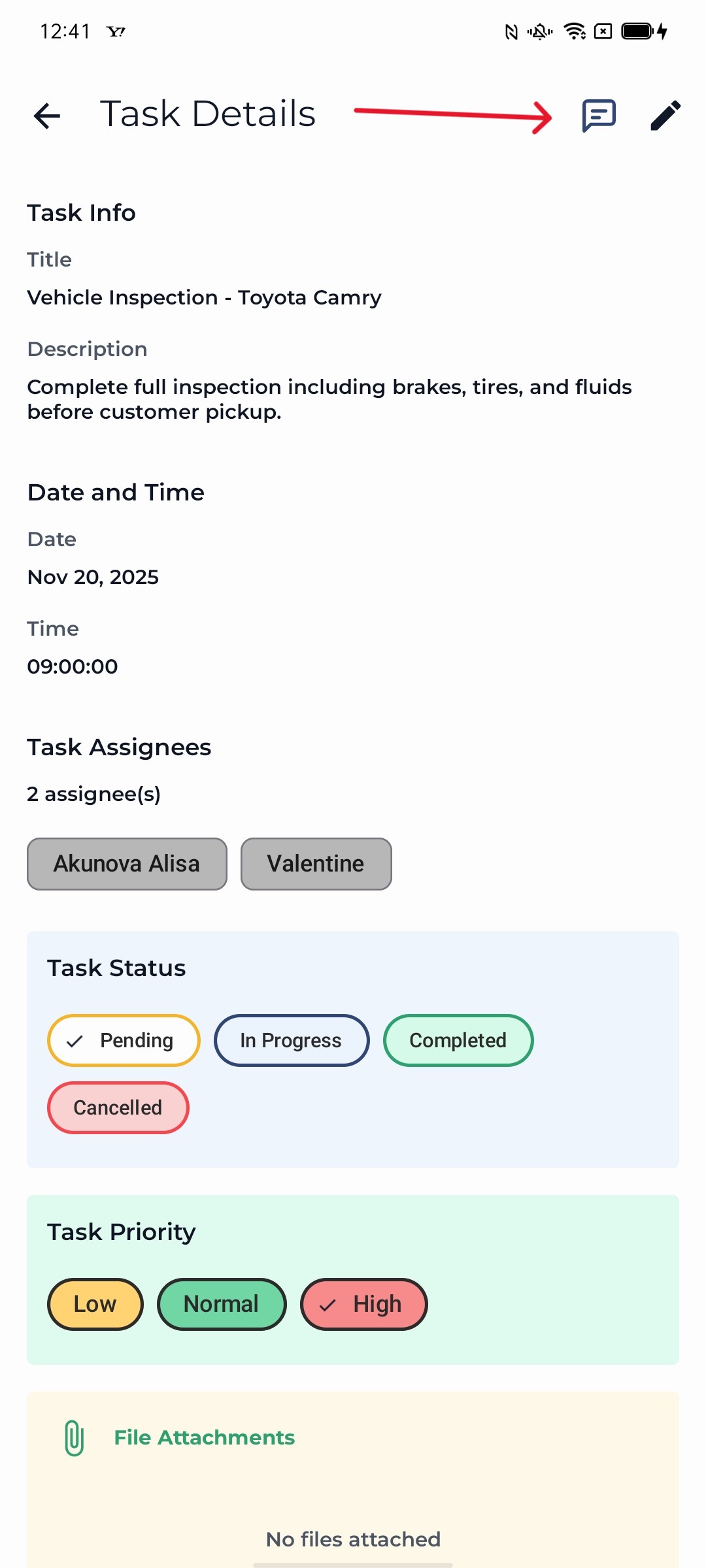Tap the Valentine assignee chip
The image size is (706, 1568).
tap(316, 864)
